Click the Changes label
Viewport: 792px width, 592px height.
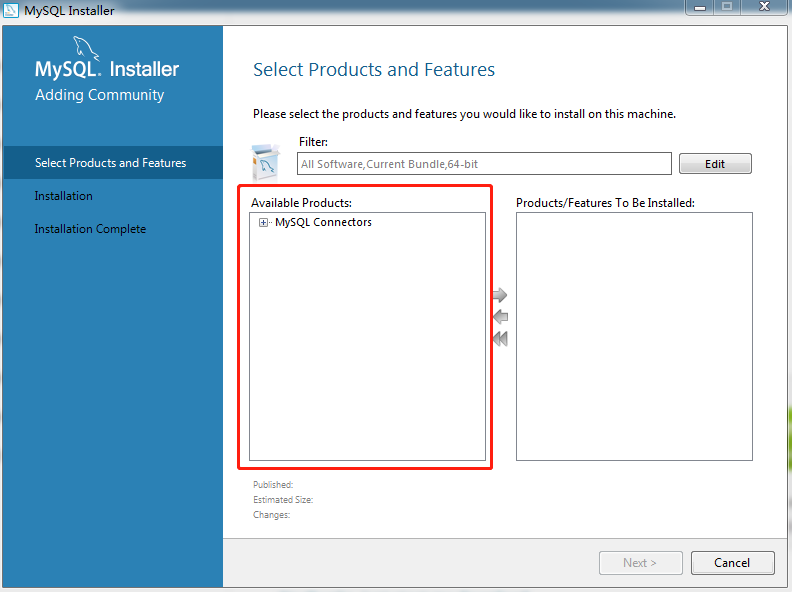(x=271, y=515)
